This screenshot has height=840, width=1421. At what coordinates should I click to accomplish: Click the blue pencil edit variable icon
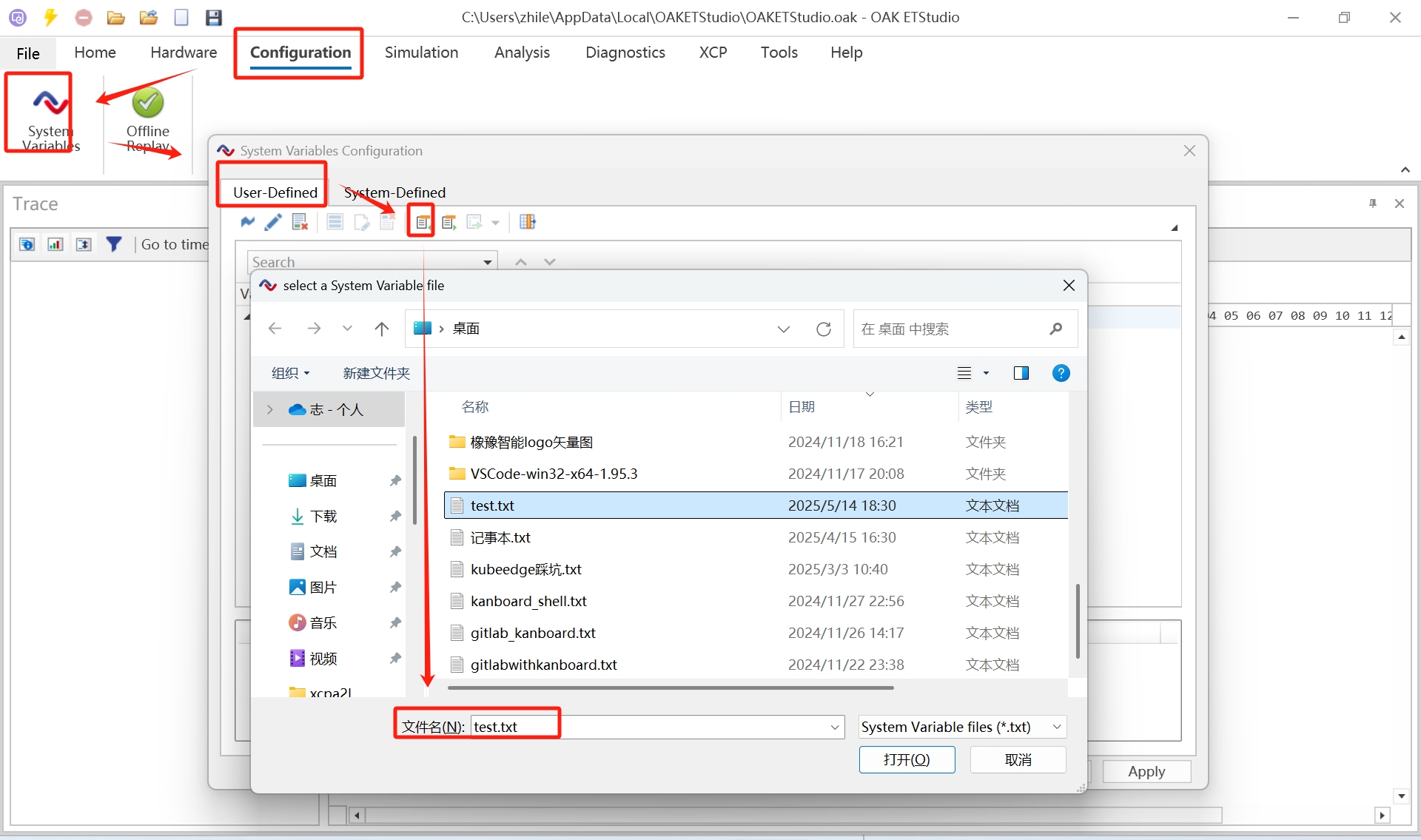(x=273, y=222)
